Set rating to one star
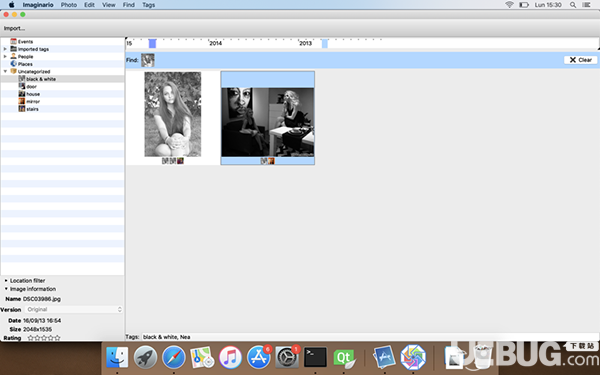The width and height of the screenshot is (600, 375). (x=31, y=338)
